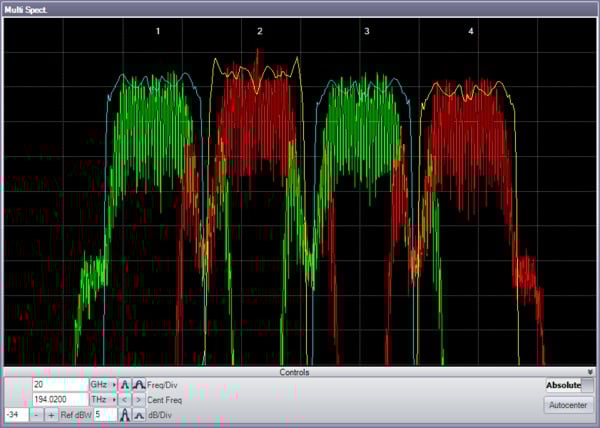The height and width of the screenshot is (428, 600).
Task: Select channel 3 label on spectrum
Action: [x=366, y=32]
